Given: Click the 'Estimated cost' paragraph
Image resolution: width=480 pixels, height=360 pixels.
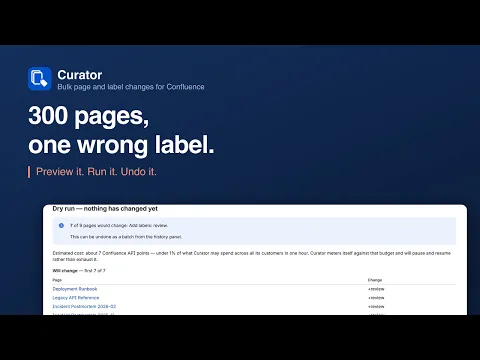Looking at the screenshot, I should (252, 256).
